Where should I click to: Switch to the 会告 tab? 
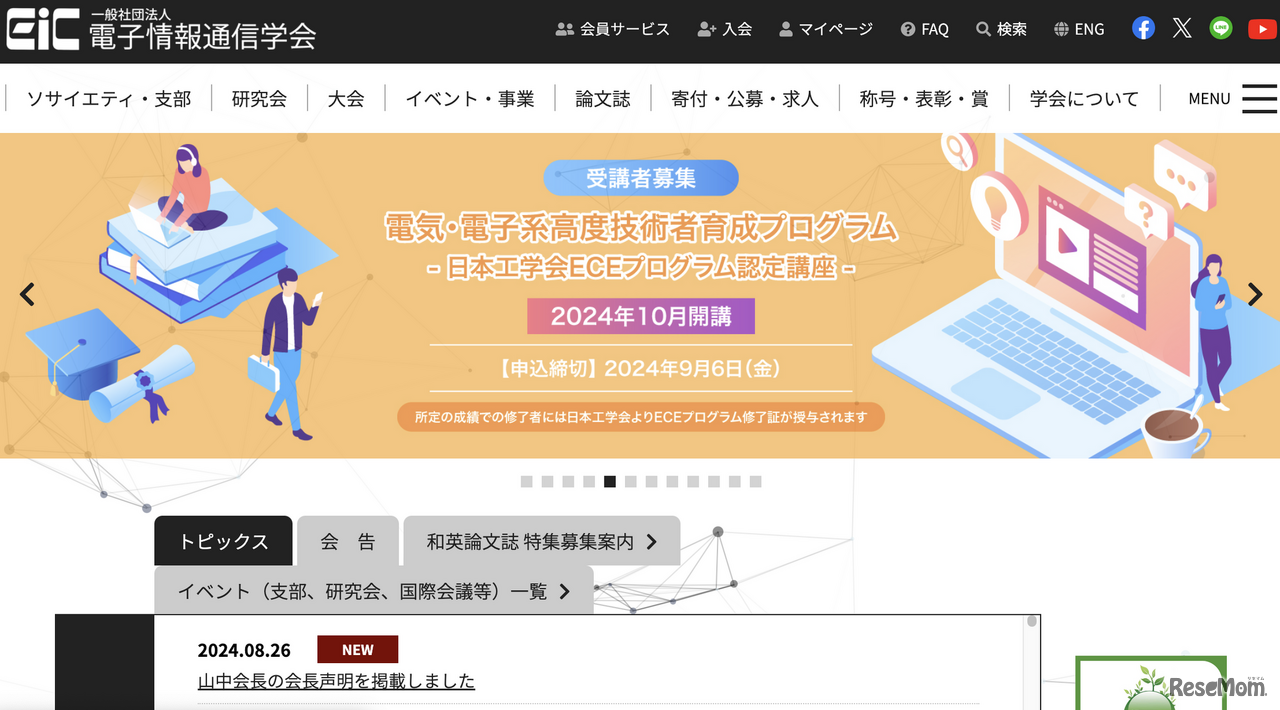(348, 541)
